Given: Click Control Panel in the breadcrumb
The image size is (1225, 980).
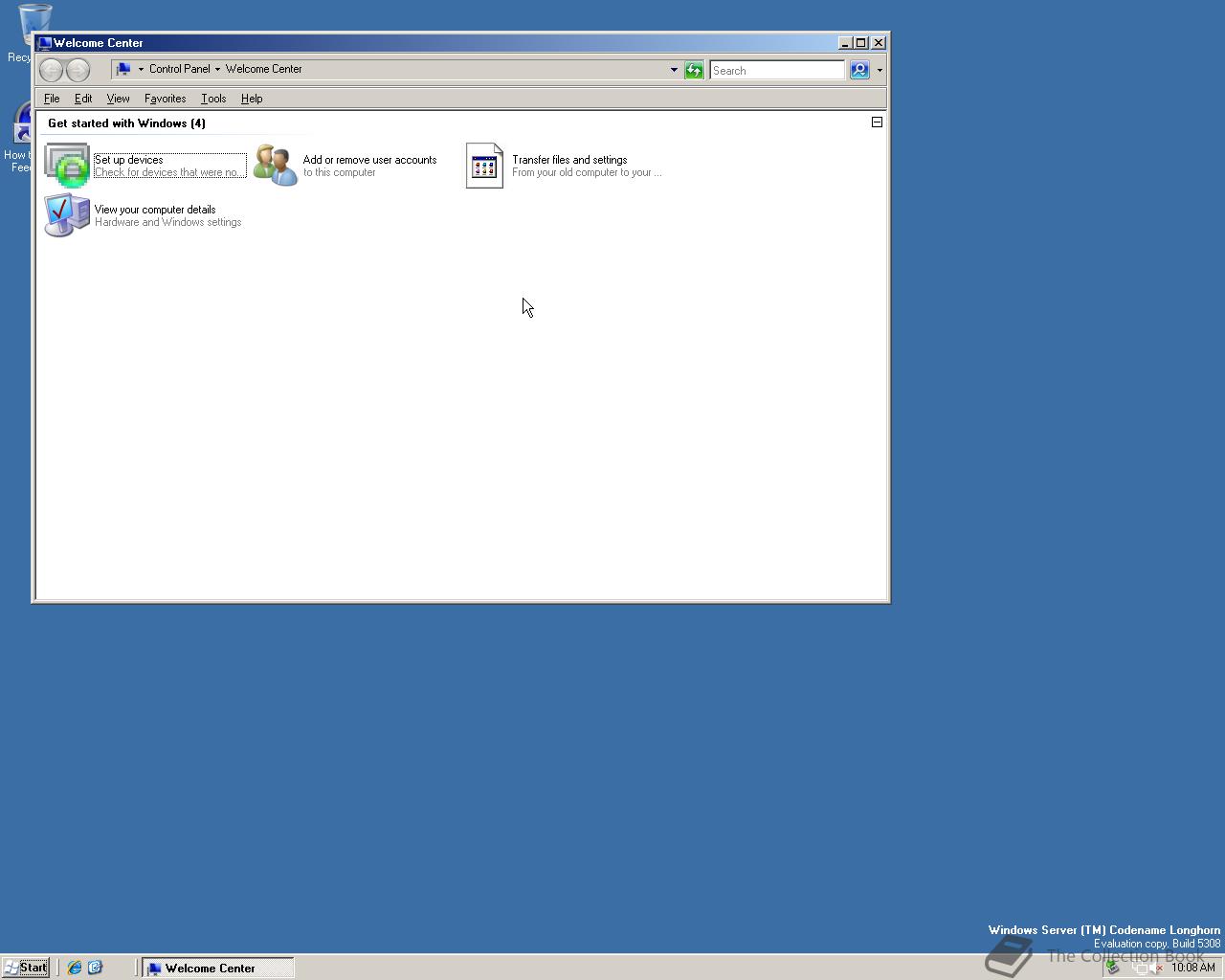Looking at the screenshot, I should 179,69.
